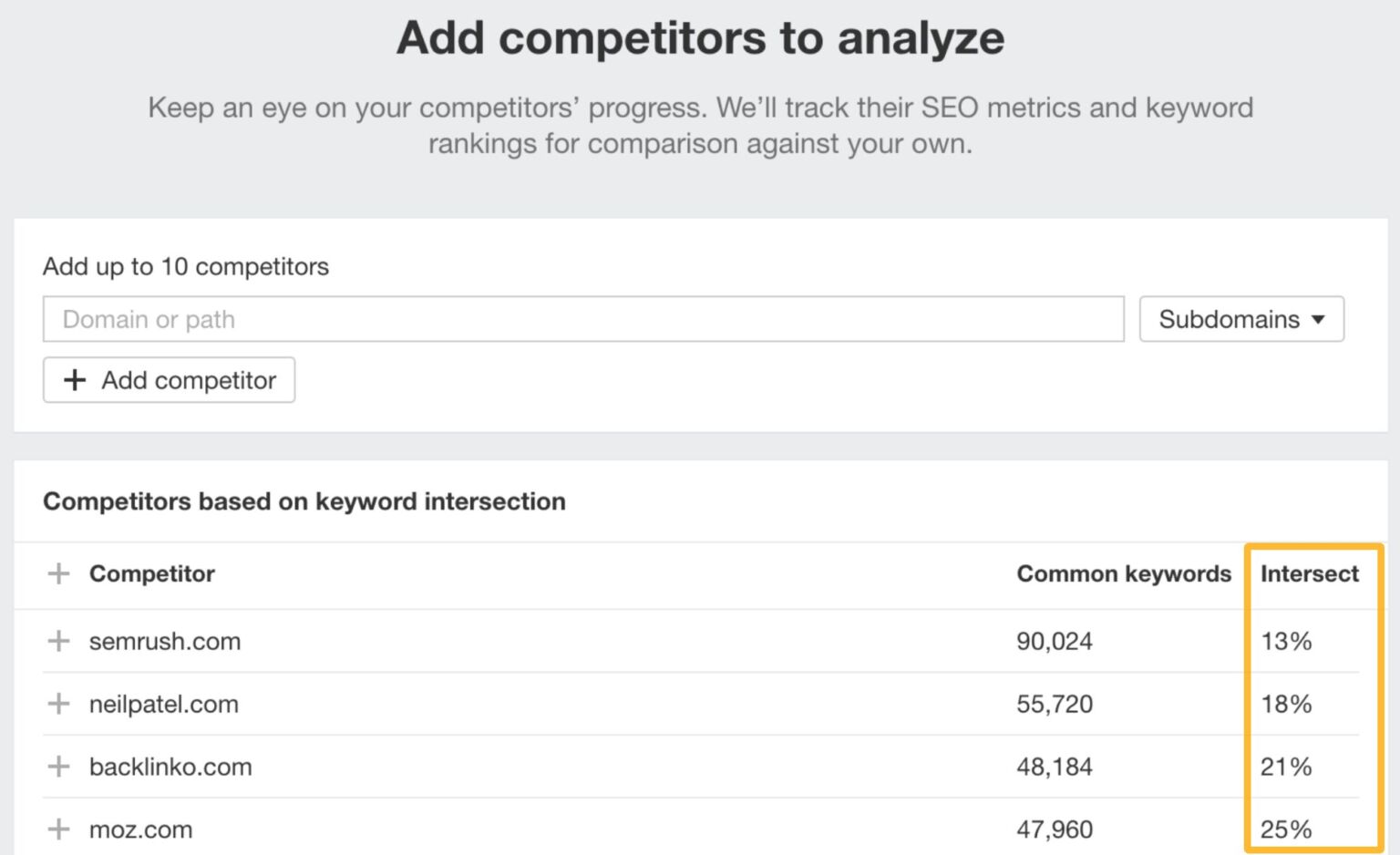Click the plus icon next to backlinko.com
1400x855 pixels.
coord(58,767)
